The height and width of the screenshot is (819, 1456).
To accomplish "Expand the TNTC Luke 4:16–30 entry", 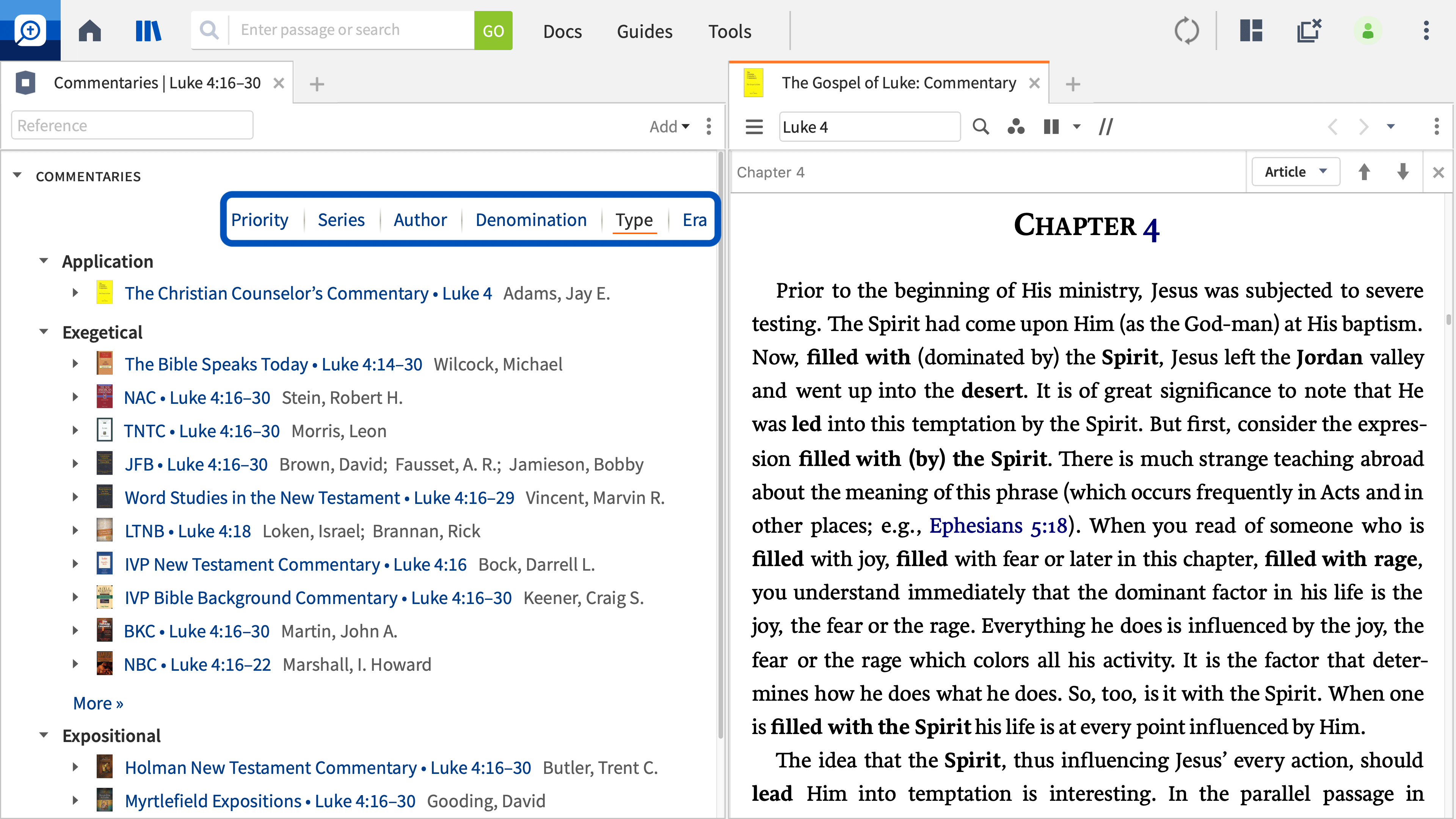I will (x=75, y=430).
